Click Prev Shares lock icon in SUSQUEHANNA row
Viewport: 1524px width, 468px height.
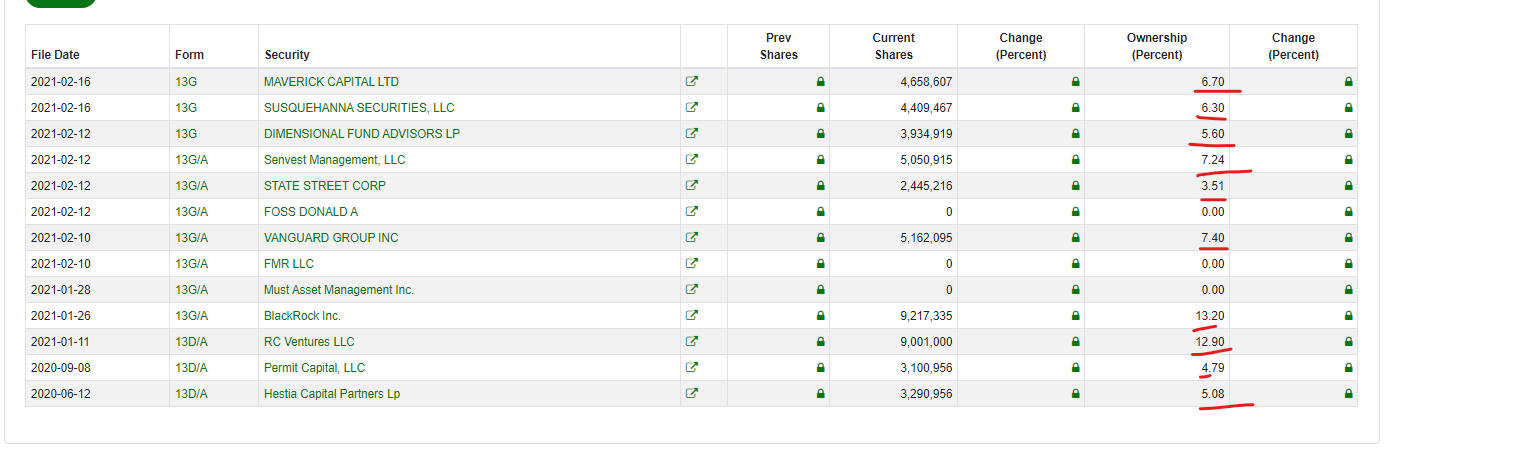click(820, 108)
